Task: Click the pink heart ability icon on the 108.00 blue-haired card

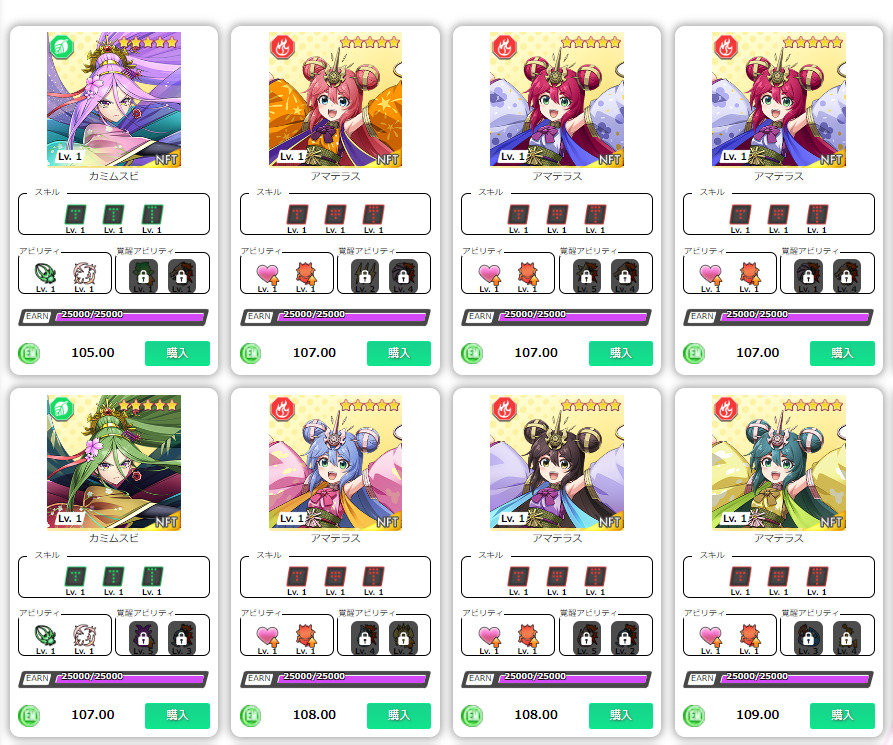Action: [267, 636]
